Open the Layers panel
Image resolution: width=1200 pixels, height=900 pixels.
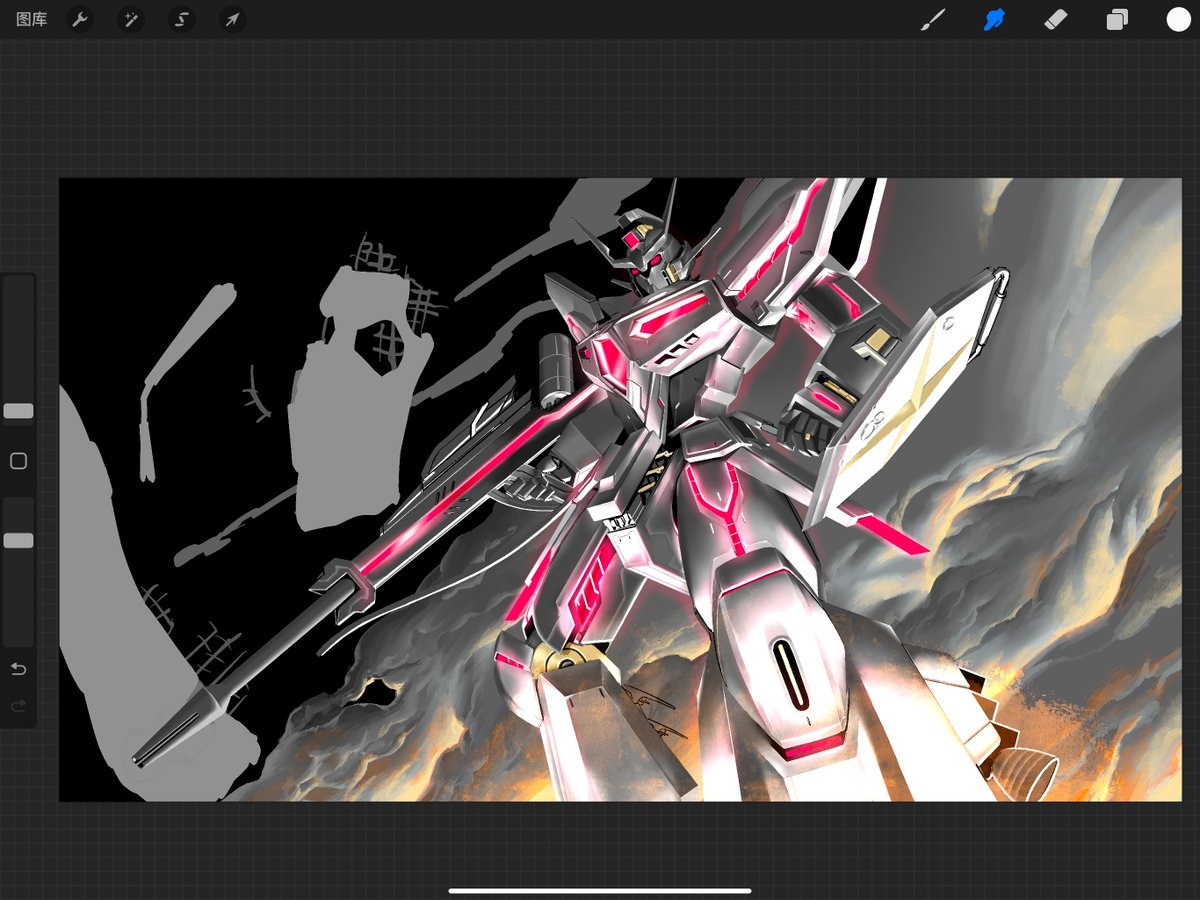pos(1117,20)
